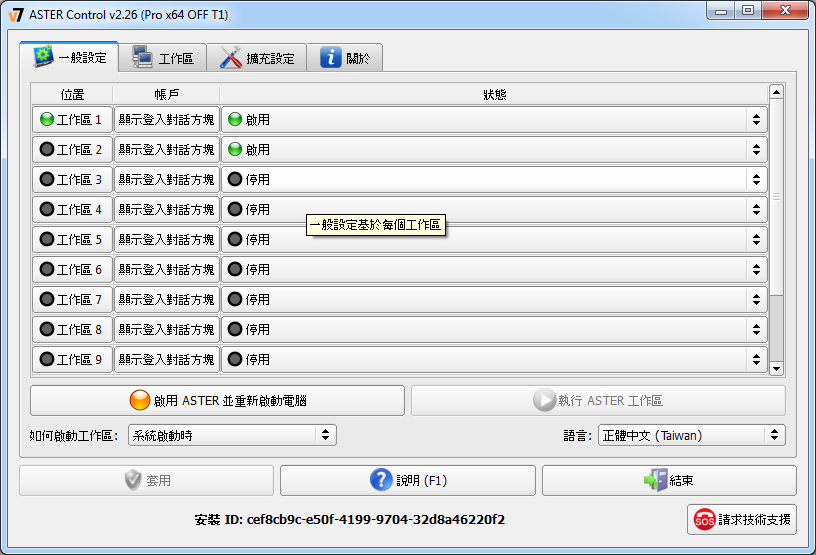Click the 套用 button

point(147,480)
